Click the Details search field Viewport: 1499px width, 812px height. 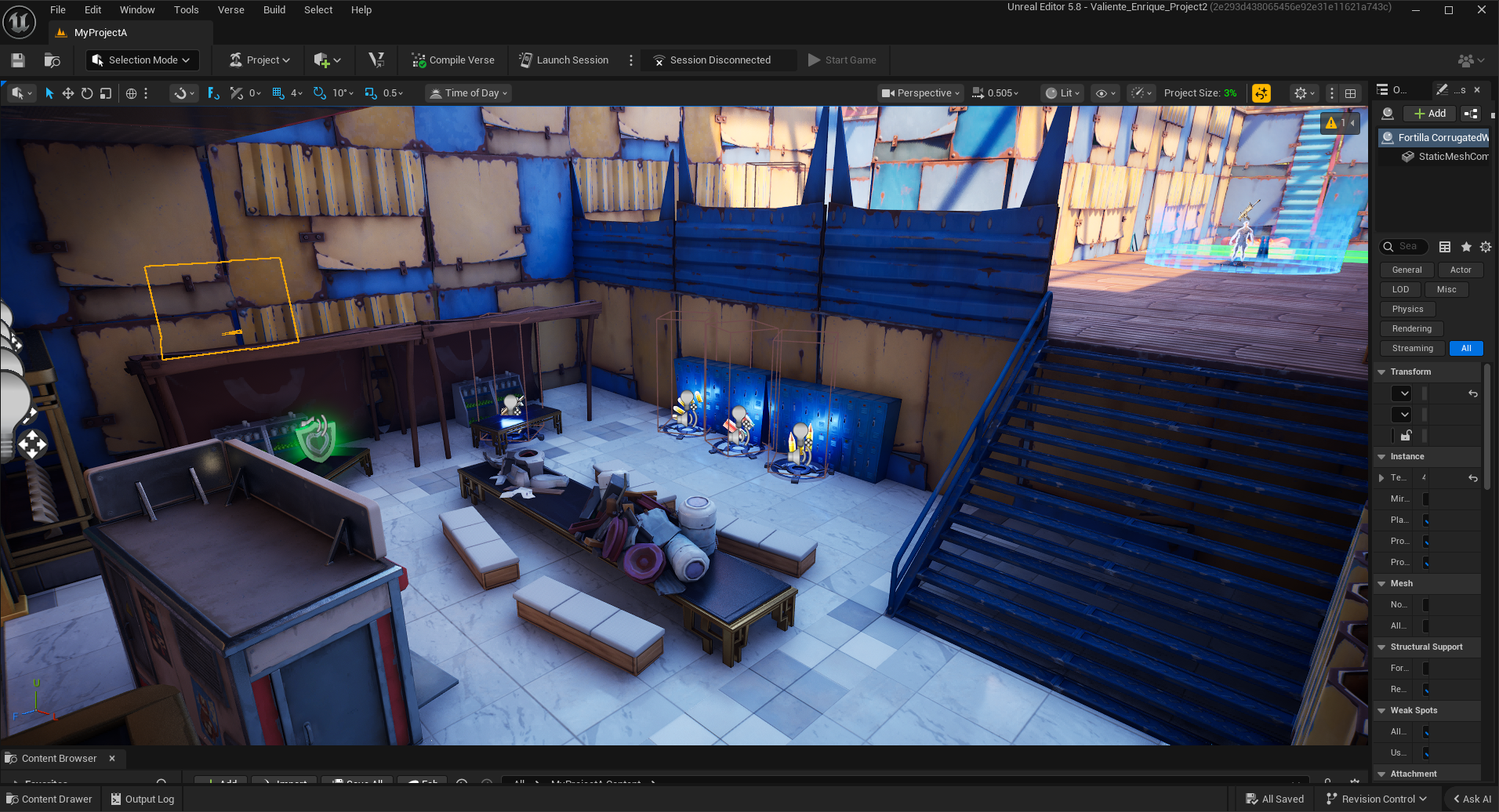1403,246
